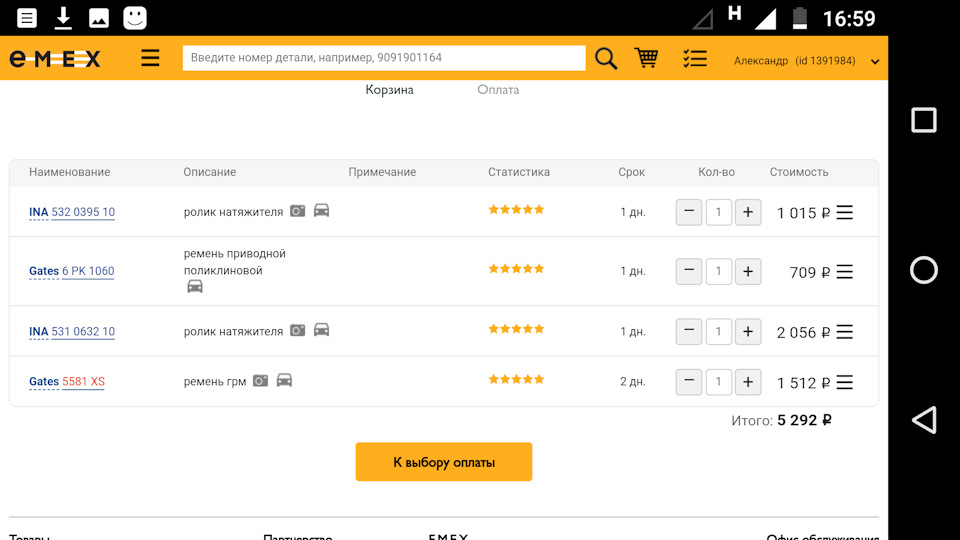Open the INA brand link for 532 0395 10

tap(39, 212)
